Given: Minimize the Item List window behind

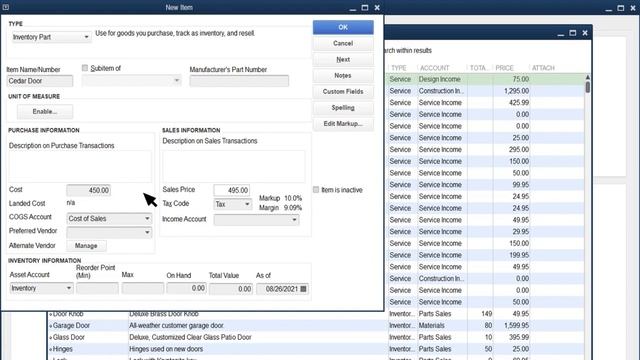Looking at the screenshot, I should pyautogui.click(x=560, y=33).
